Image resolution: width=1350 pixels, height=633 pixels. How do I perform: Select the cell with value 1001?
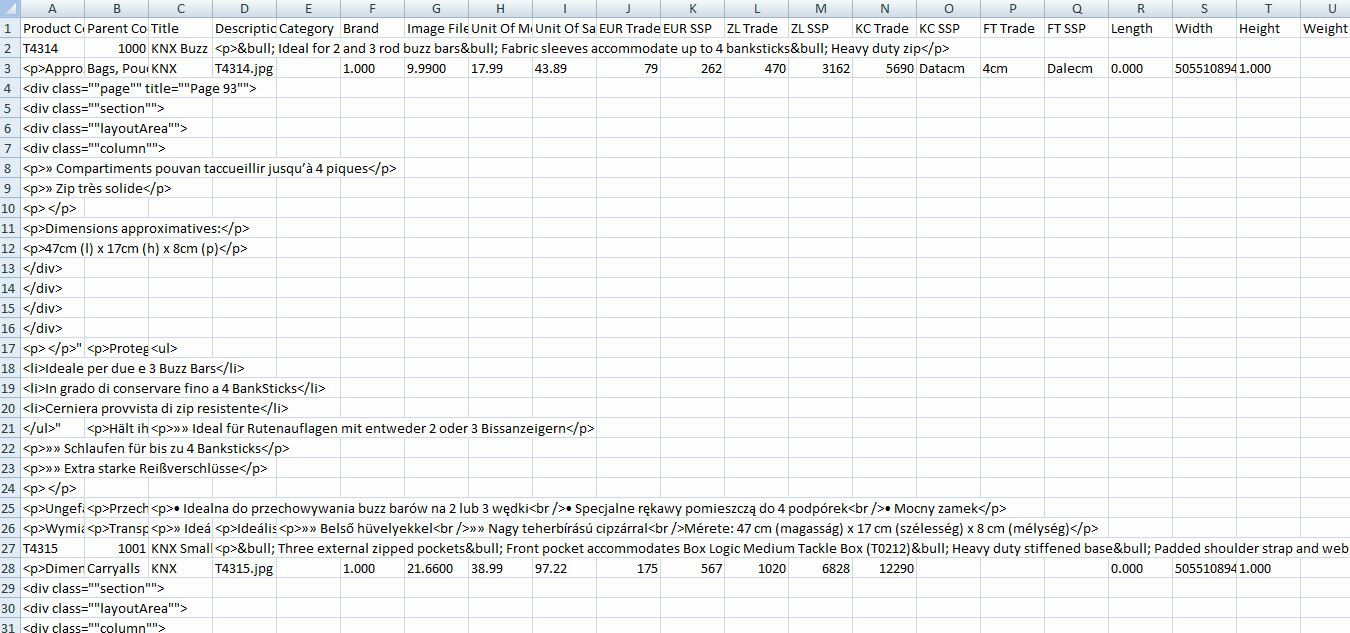click(116, 548)
